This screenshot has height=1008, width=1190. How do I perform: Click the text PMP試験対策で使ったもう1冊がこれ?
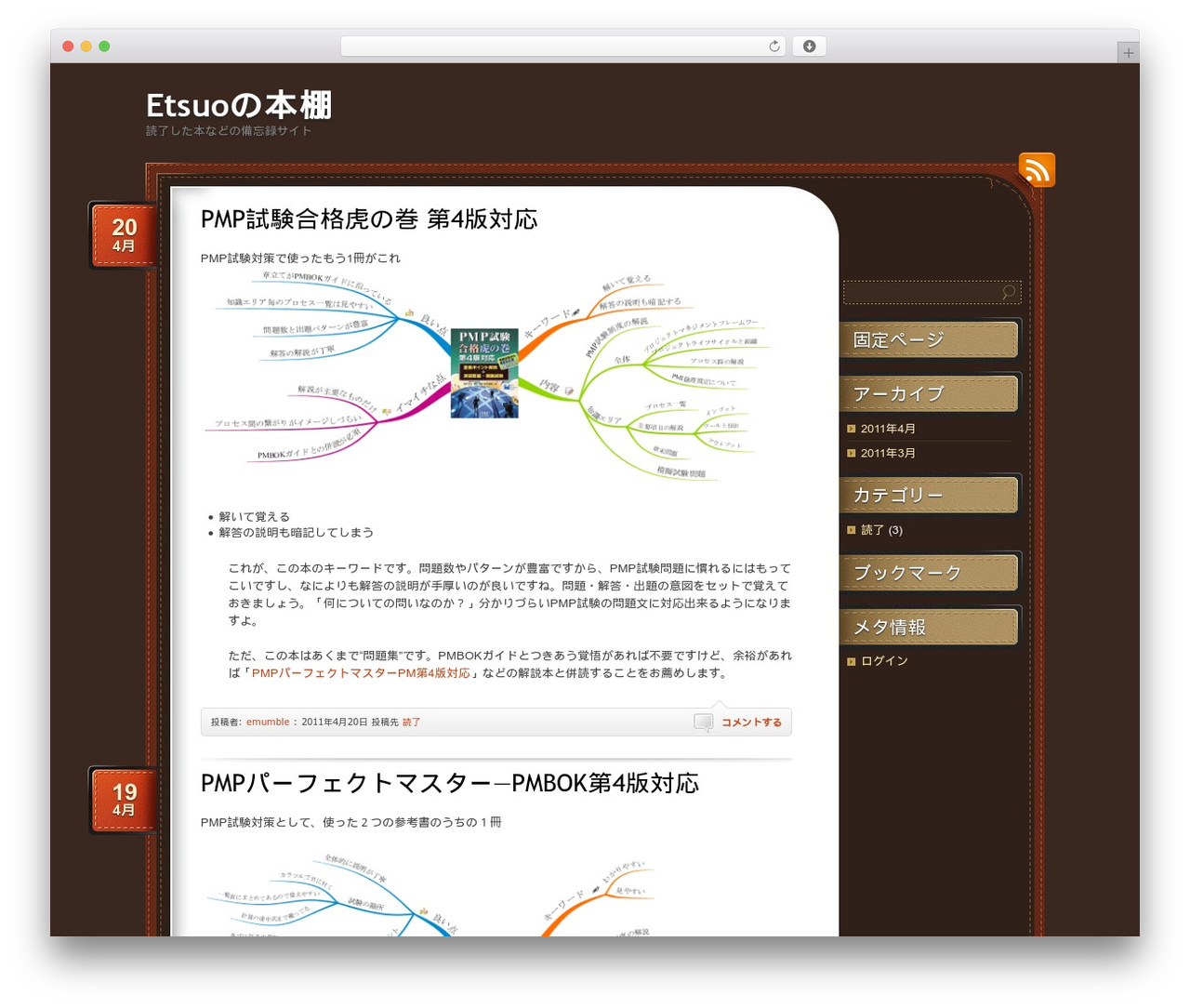point(300,259)
